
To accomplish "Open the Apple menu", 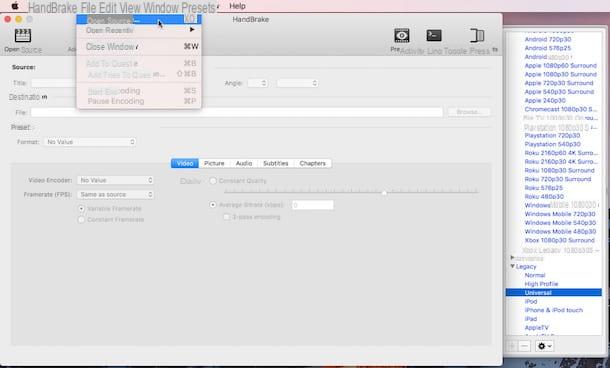I will click(15, 6).
